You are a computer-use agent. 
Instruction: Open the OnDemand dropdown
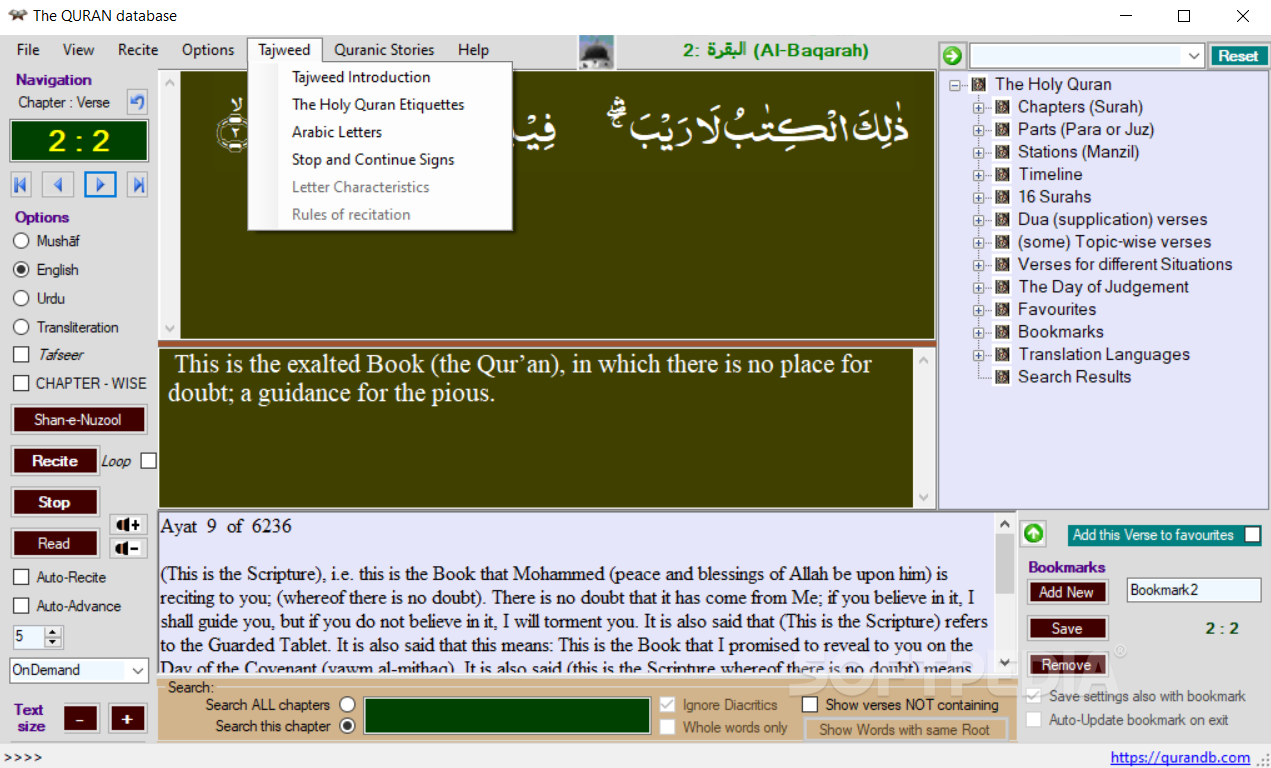138,670
